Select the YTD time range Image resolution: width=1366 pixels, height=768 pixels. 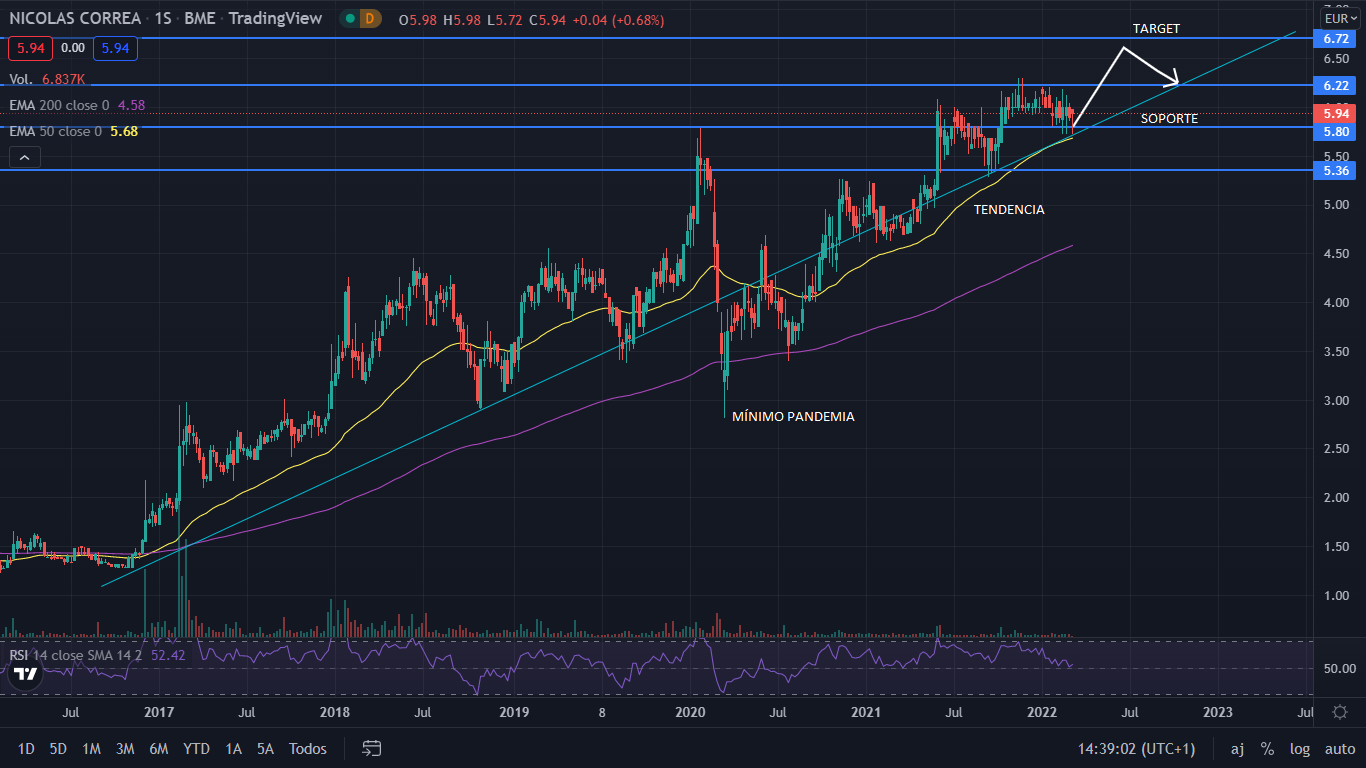point(196,748)
